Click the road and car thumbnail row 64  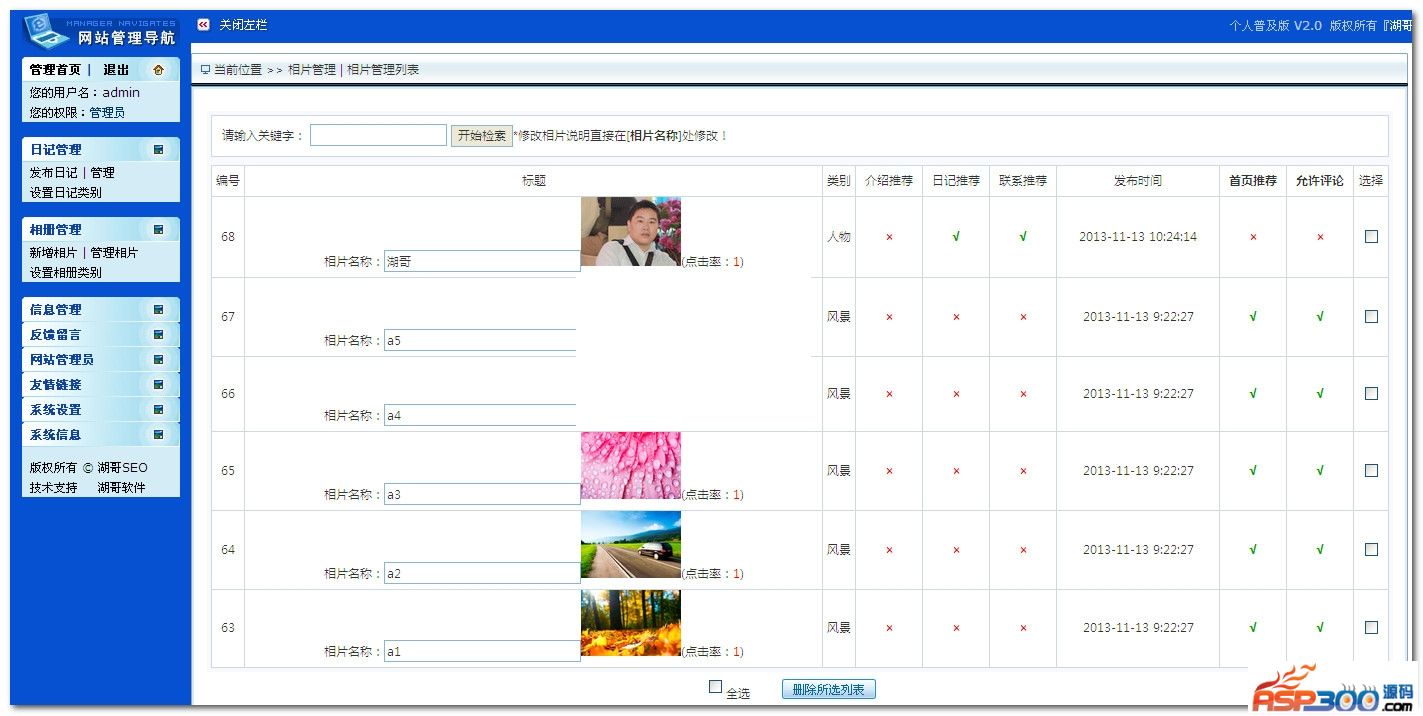pyautogui.click(x=630, y=545)
